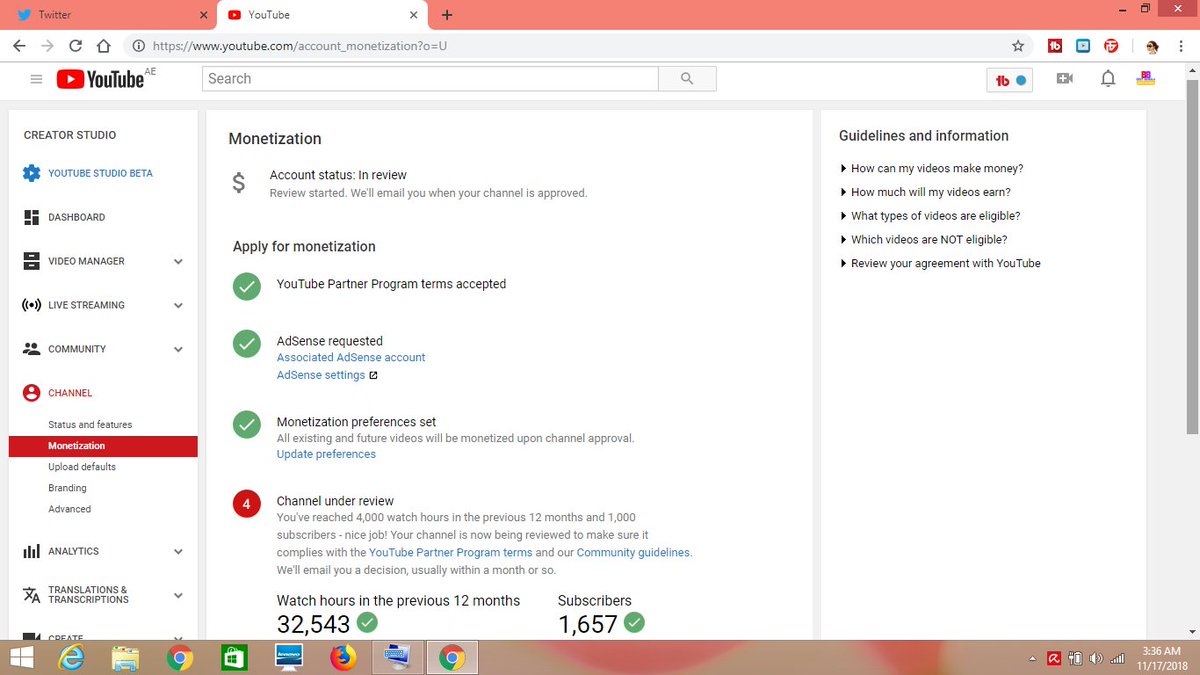
Task: Open the Associated AdSense account link
Action: pos(351,357)
